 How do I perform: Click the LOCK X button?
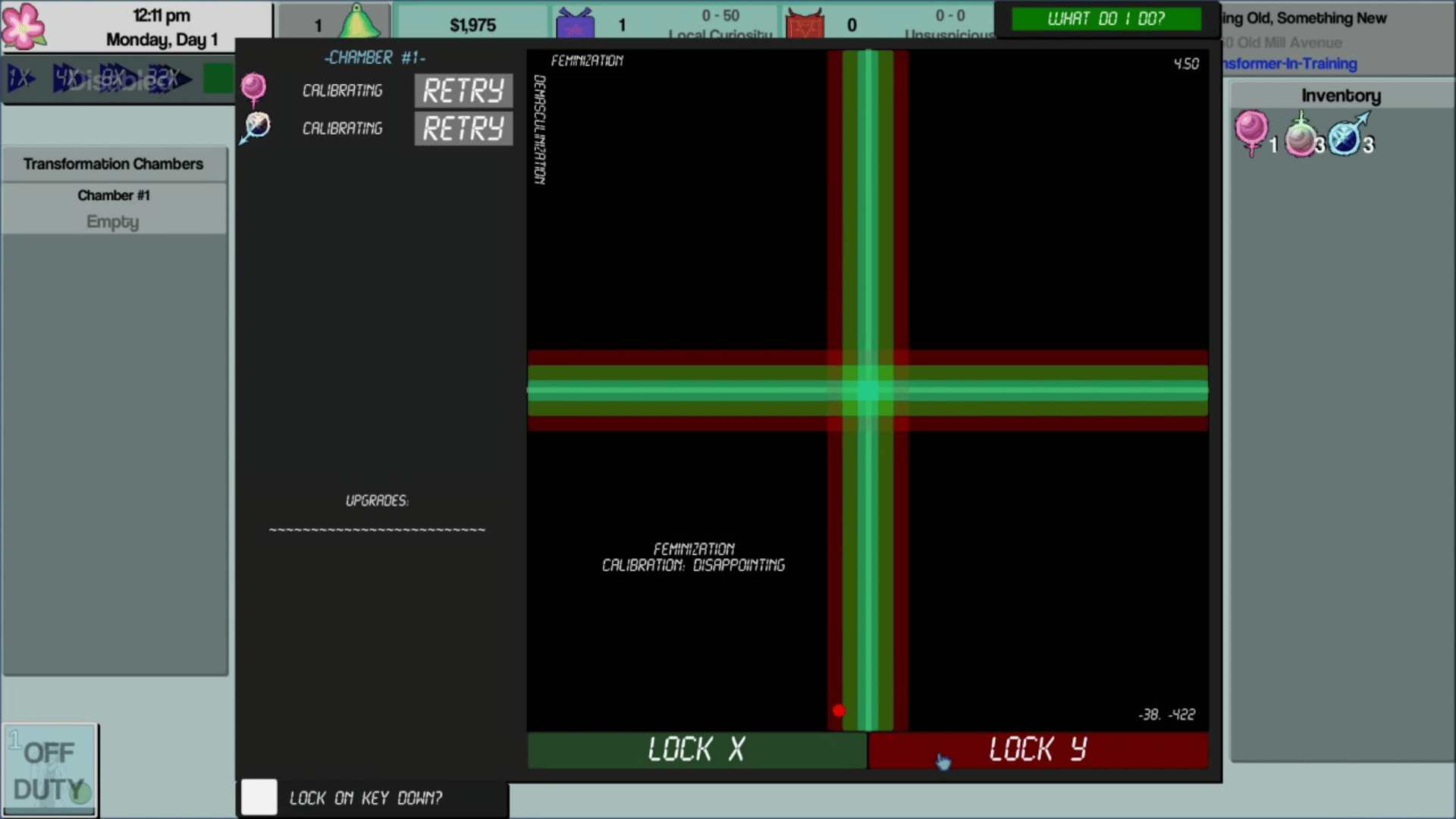tap(696, 749)
